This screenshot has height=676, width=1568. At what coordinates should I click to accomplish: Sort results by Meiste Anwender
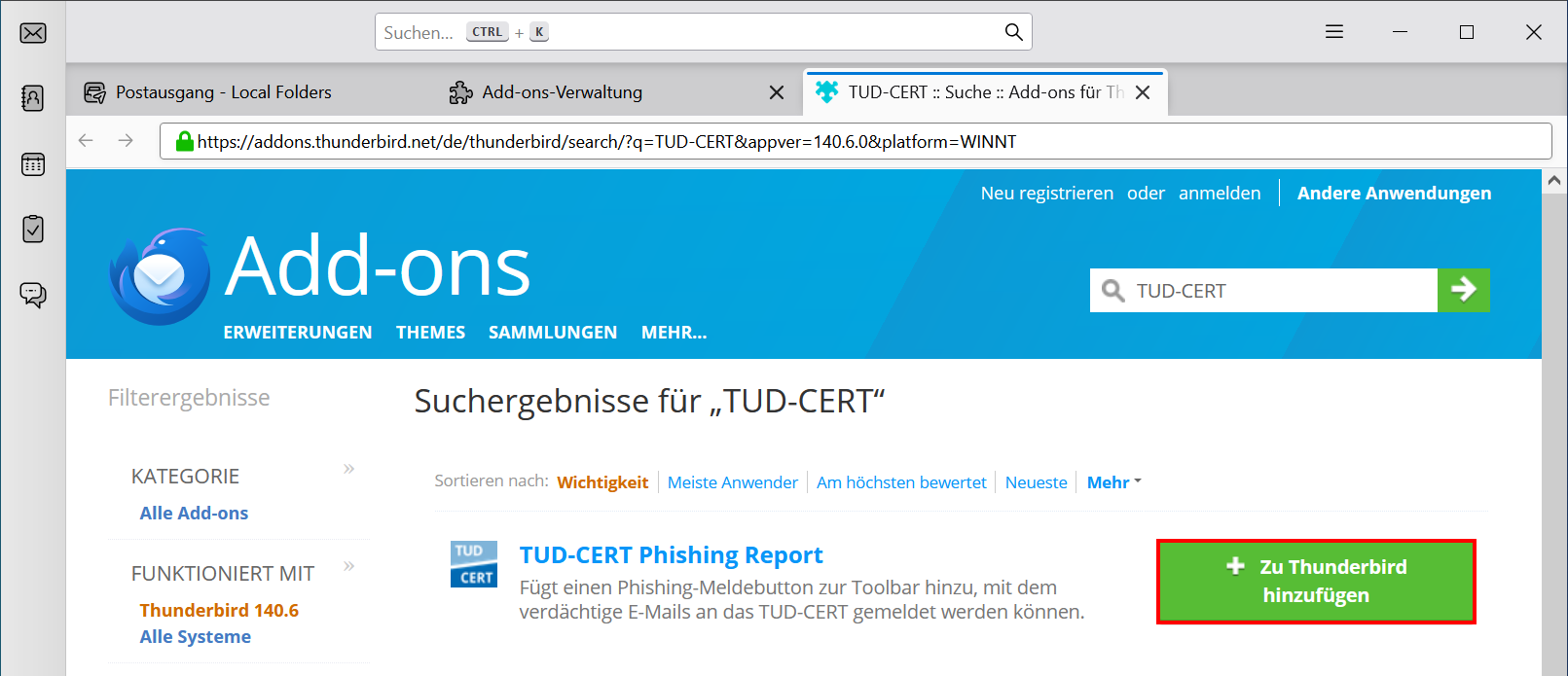[x=733, y=482]
